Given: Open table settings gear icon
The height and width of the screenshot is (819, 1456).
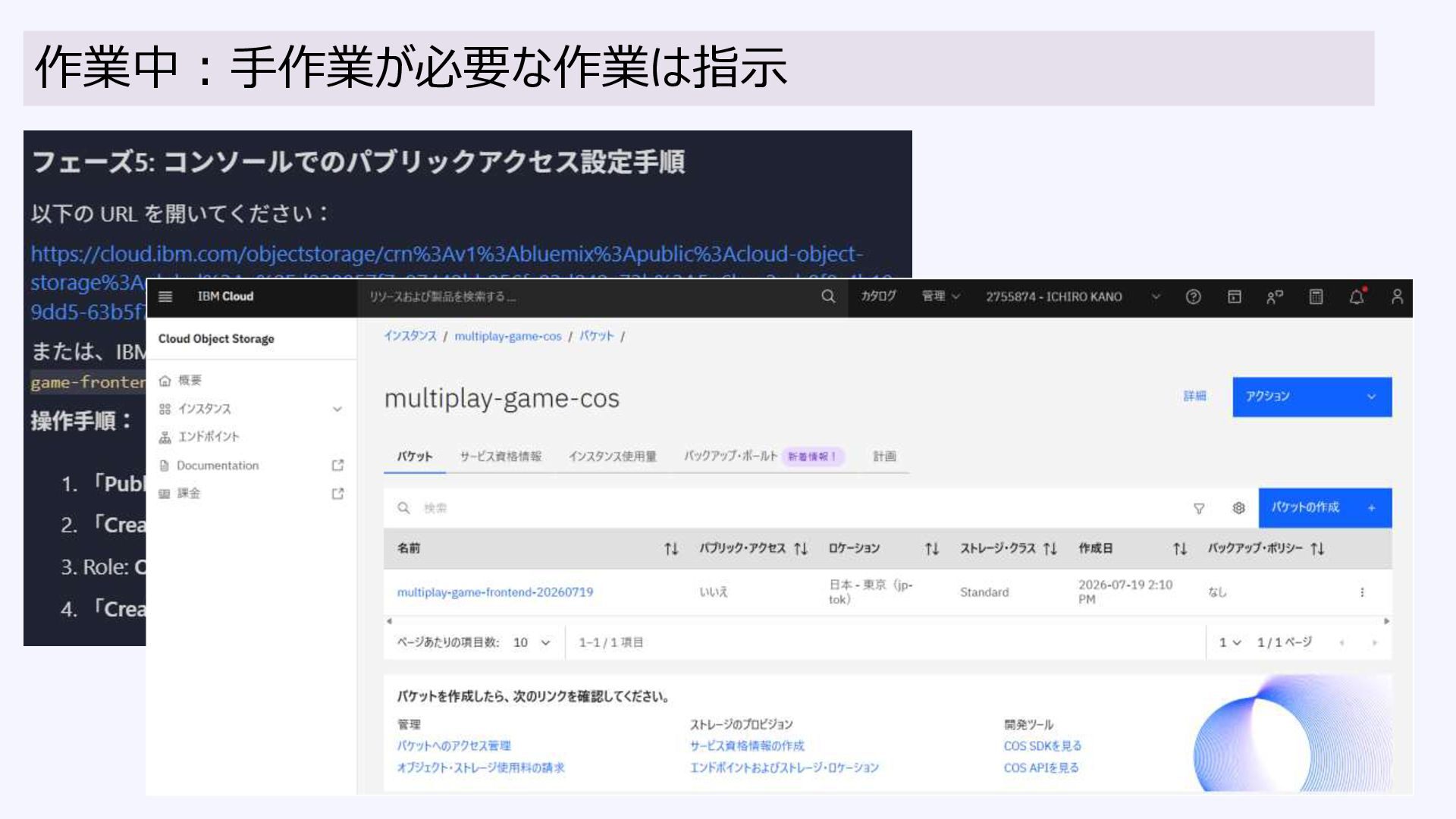Looking at the screenshot, I should [x=1238, y=508].
